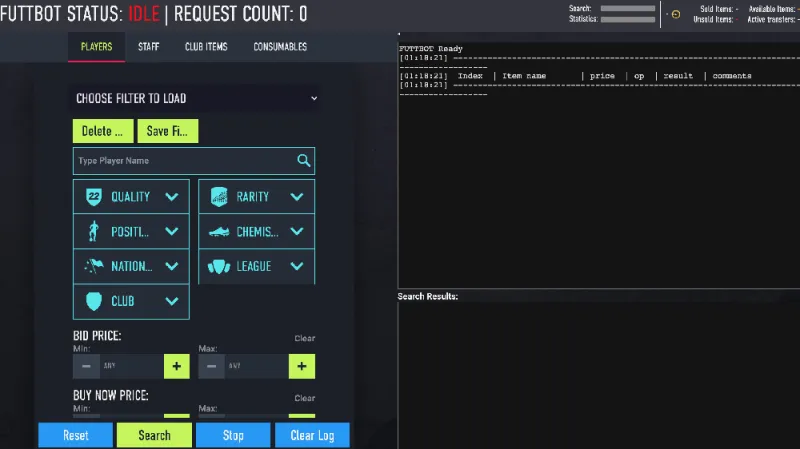800x449 pixels.
Task: Click the Item name log column header
Action: tap(524, 76)
